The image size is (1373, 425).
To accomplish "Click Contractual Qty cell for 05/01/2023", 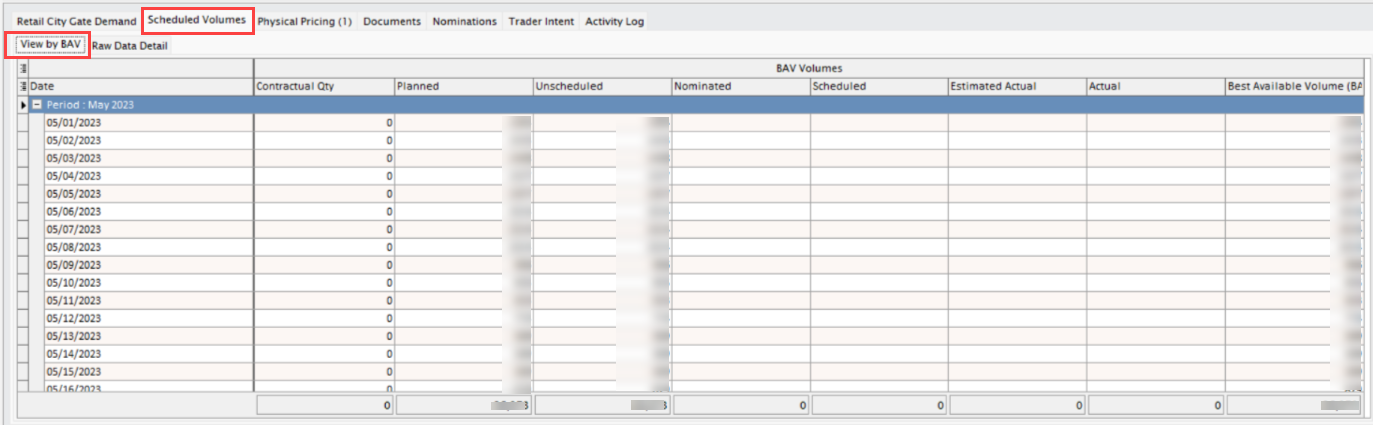I will 324,122.
